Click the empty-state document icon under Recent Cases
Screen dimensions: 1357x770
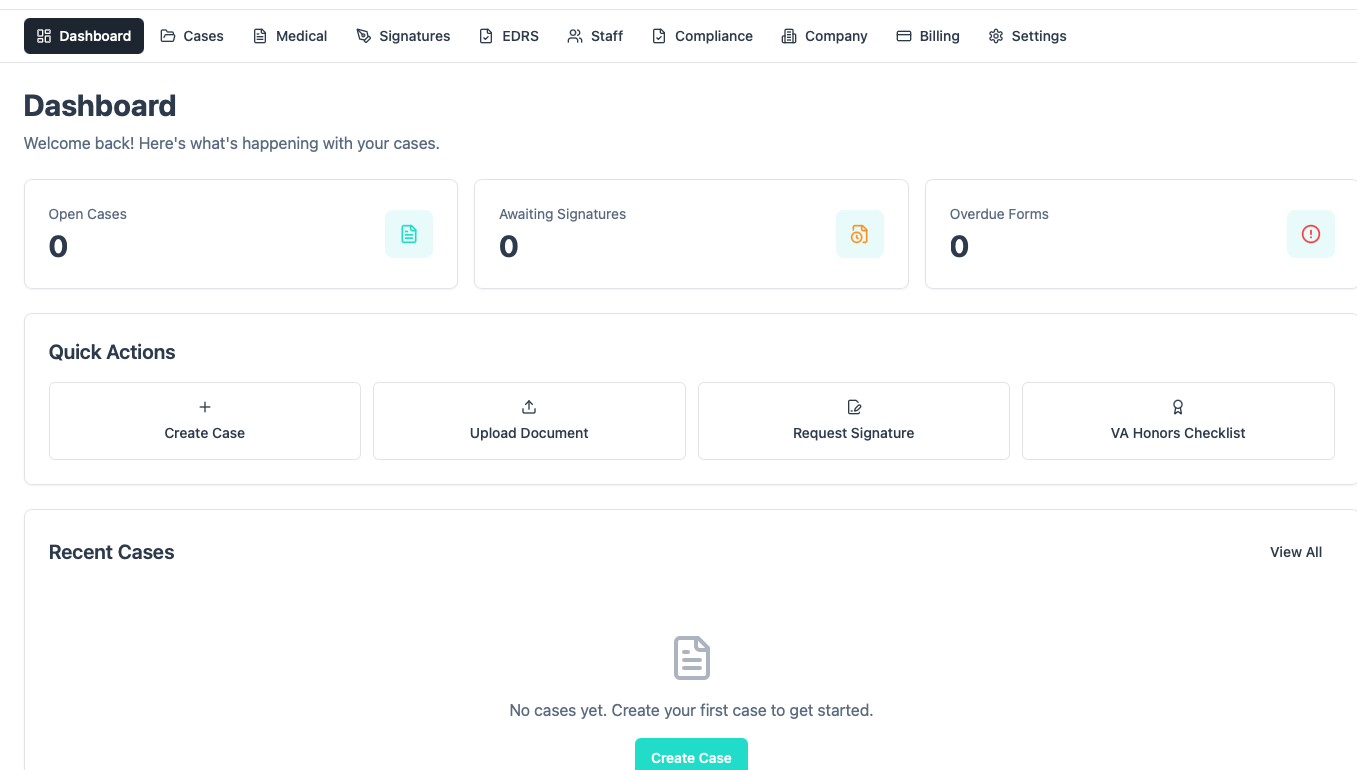(x=691, y=658)
